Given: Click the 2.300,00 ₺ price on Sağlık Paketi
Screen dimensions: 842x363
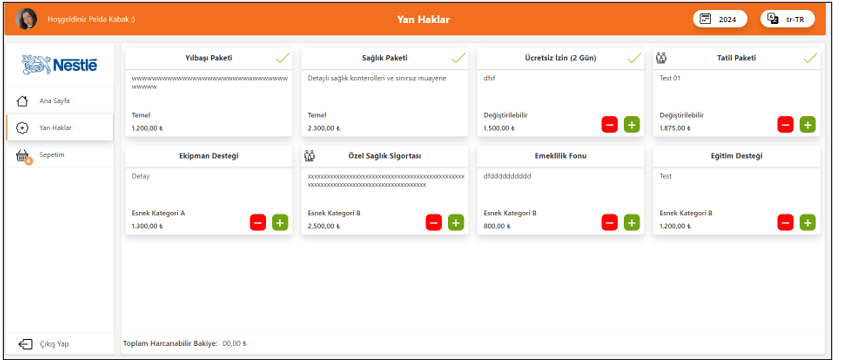Looking at the screenshot, I should pyautogui.click(x=324, y=128).
